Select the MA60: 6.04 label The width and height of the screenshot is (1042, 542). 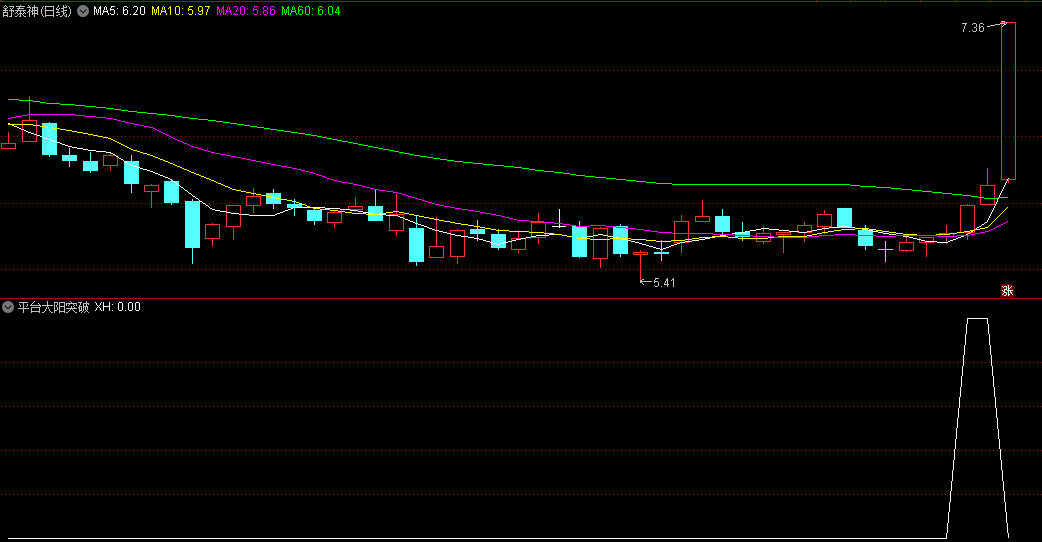click(x=310, y=11)
